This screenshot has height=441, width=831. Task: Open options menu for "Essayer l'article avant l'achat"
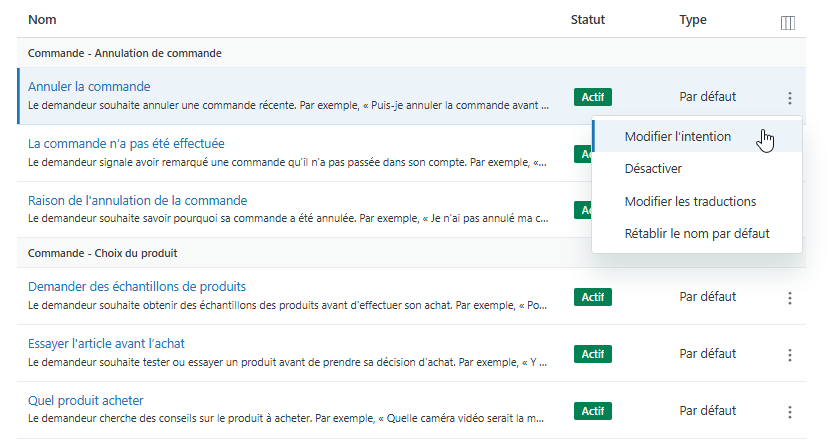[x=789, y=355]
